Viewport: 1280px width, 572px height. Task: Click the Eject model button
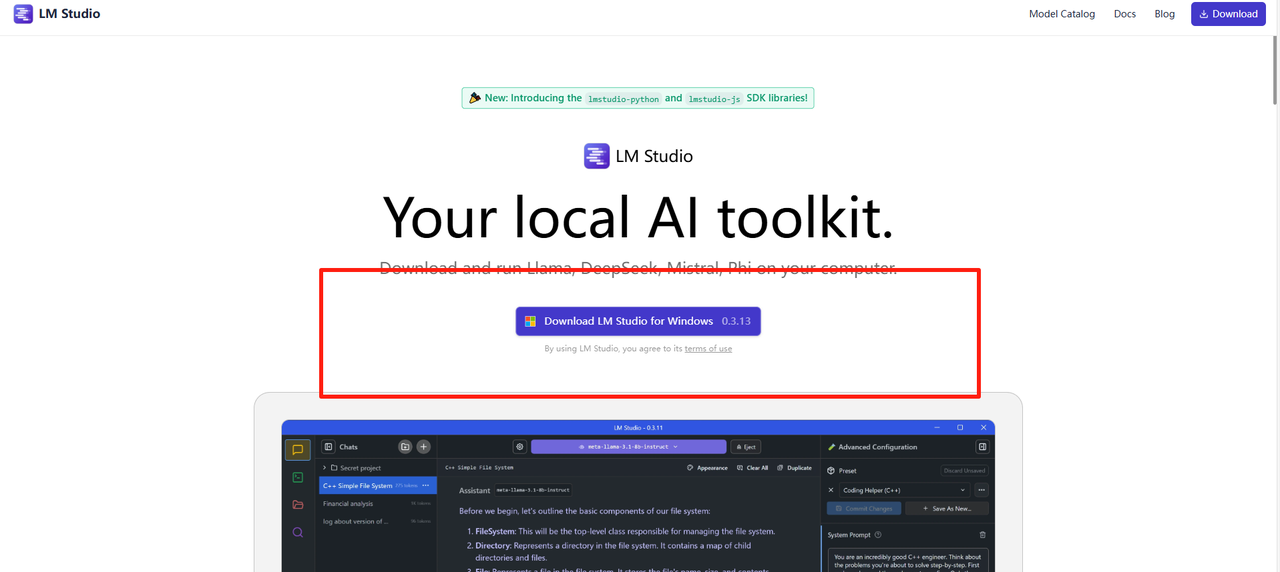tap(745, 447)
